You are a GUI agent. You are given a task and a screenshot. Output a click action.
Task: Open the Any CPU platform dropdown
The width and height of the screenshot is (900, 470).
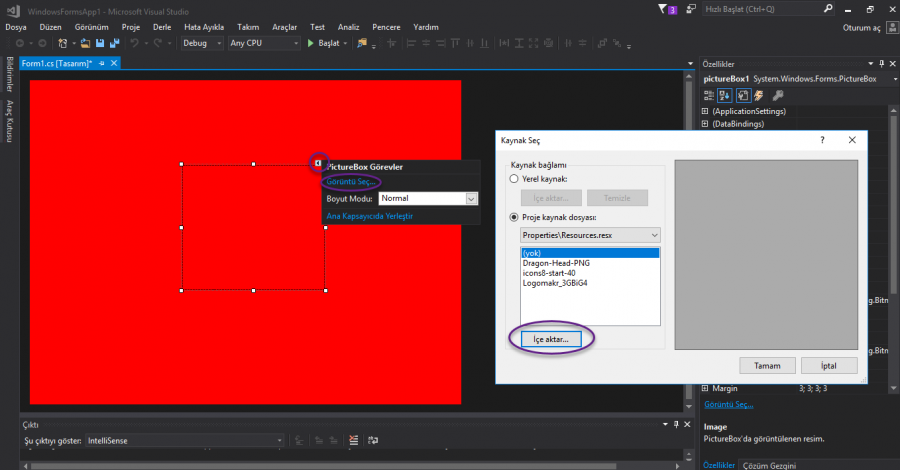point(264,43)
